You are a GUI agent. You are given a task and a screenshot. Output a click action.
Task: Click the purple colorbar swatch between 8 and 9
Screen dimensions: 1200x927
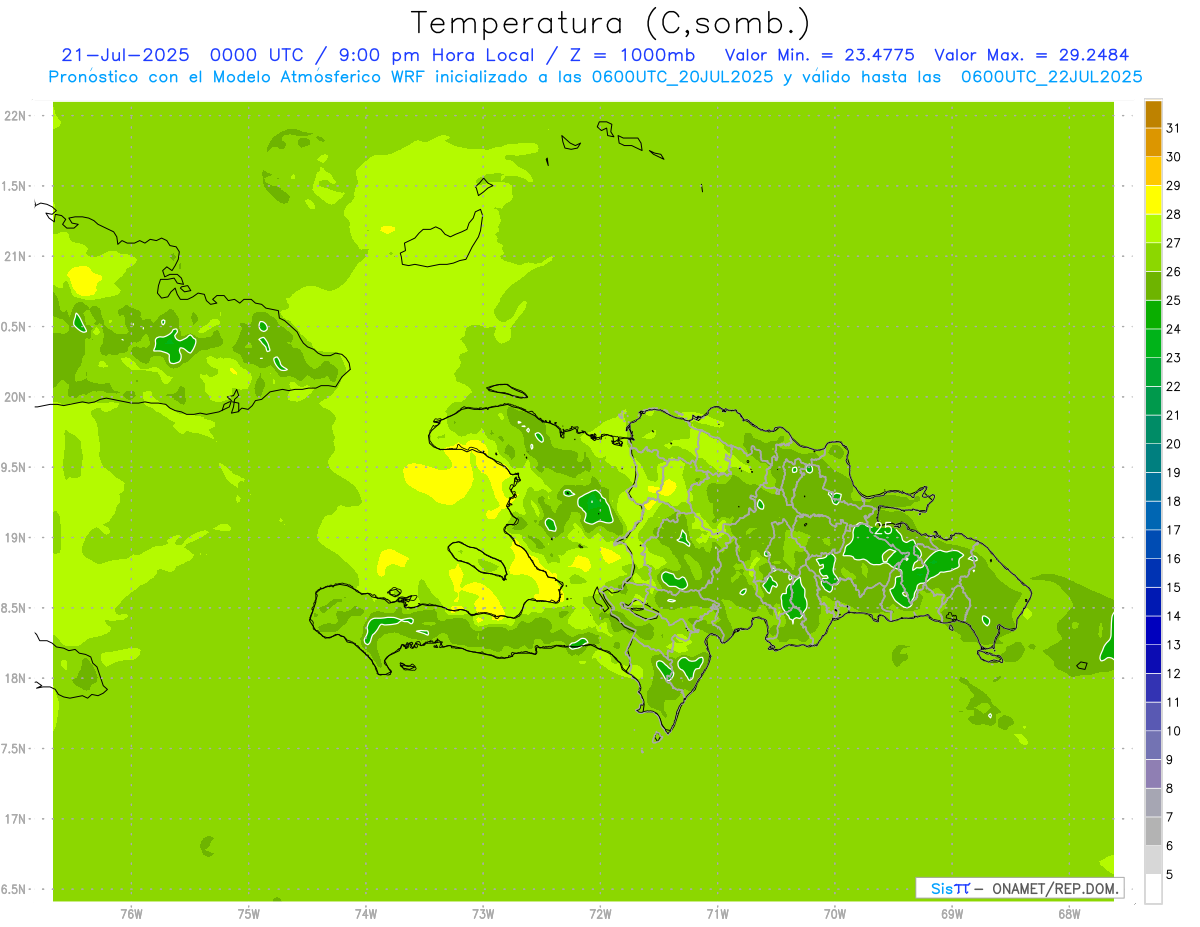coord(1153,775)
